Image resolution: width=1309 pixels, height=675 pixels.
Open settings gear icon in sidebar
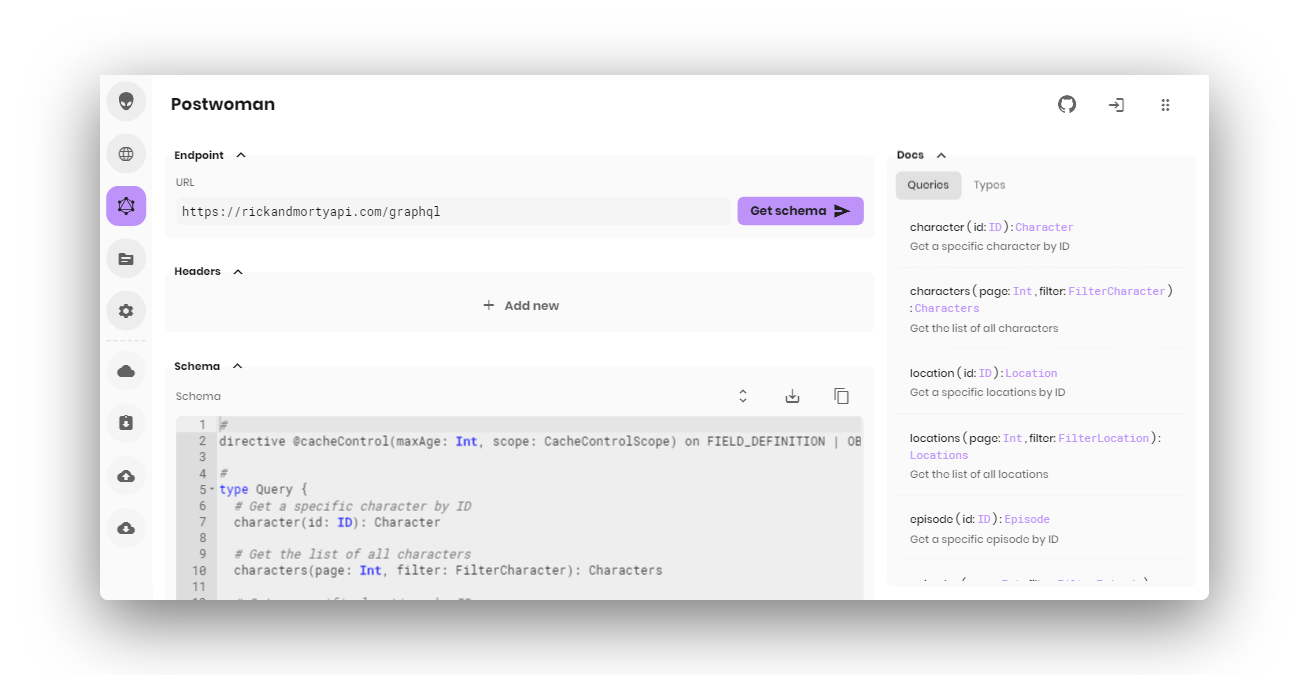click(126, 311)
